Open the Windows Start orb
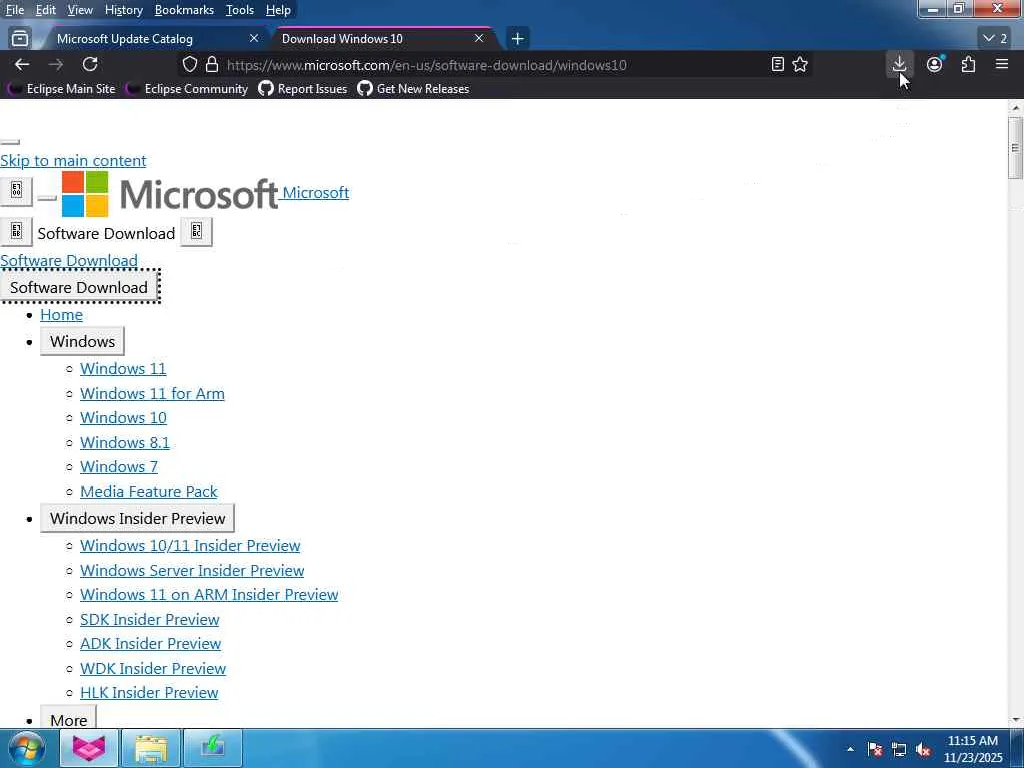1024x768 pixels. click(26, 748)
